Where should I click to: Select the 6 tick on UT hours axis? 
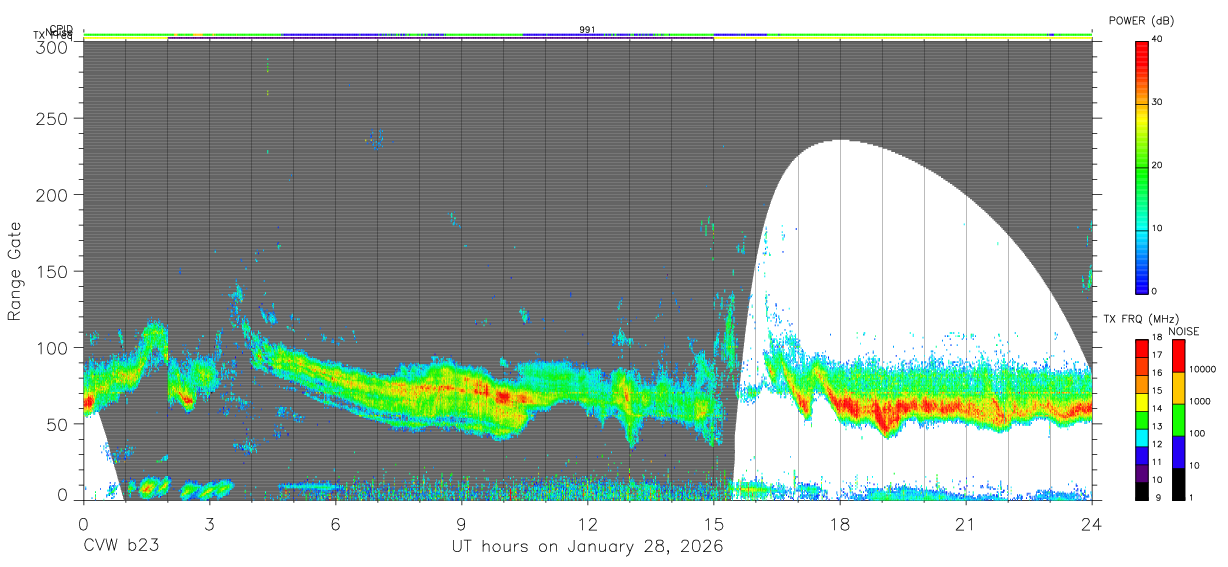point(335,524)
